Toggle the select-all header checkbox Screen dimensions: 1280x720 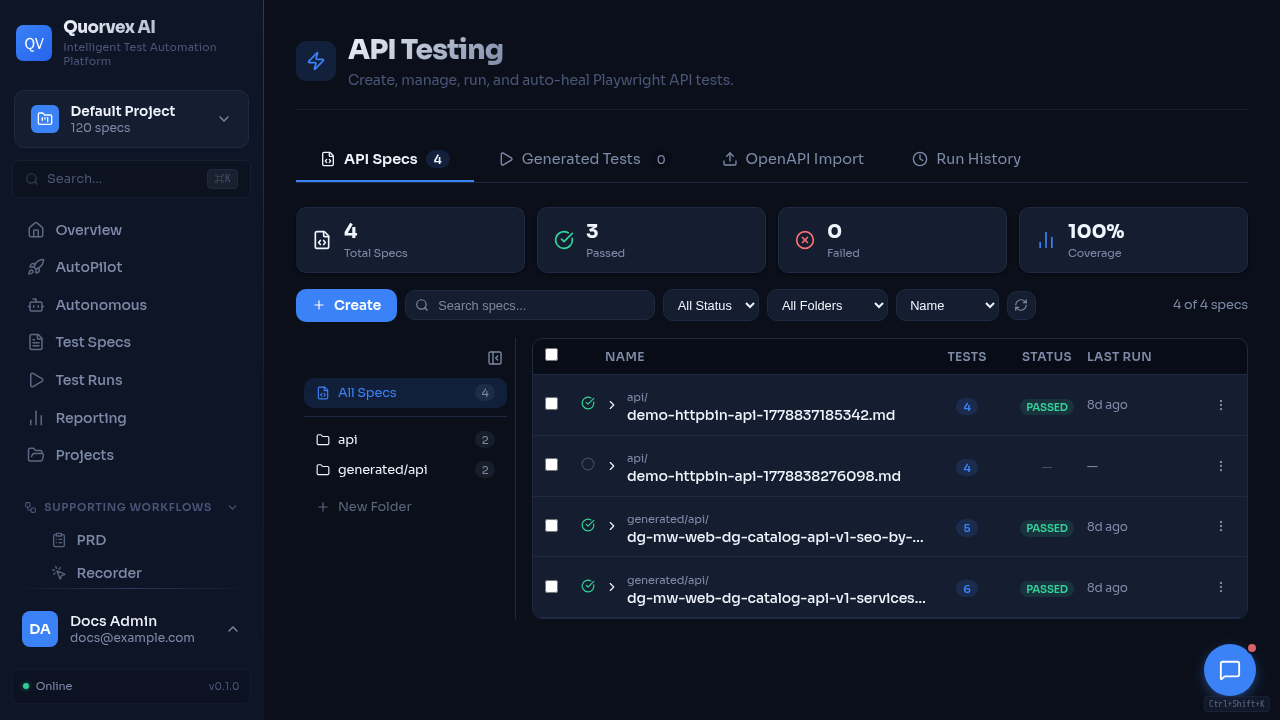pyautogui.click(x=551, y=354)
